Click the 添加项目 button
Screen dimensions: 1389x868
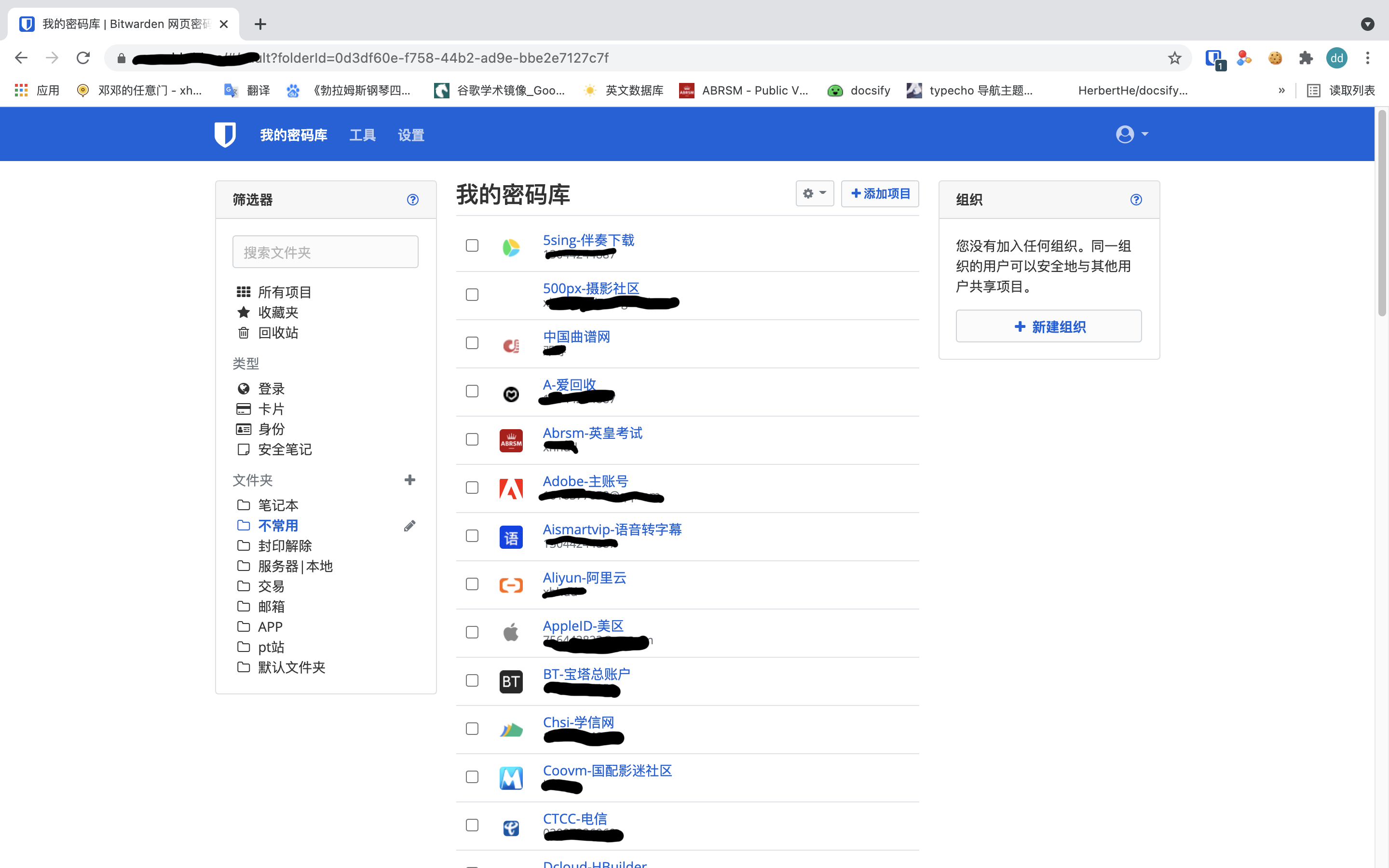pos(880,193)
